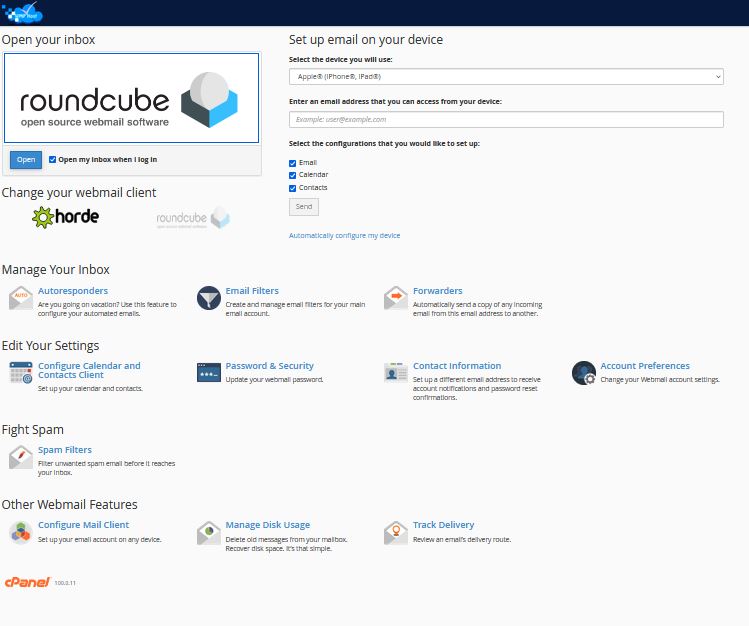This screenshot has width=749, height=626.
Task: Open the Configure Mail Client link
Action: 84,525
